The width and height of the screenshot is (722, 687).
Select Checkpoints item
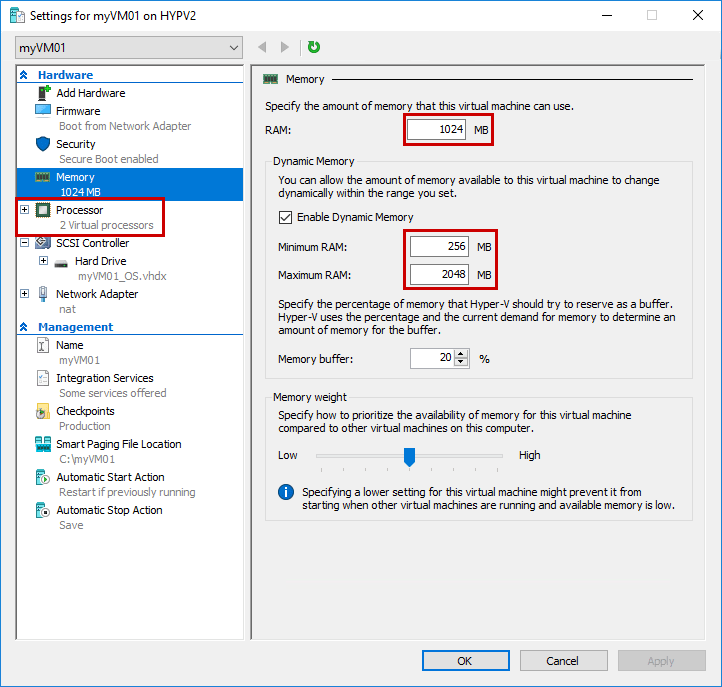click(85, 411)
